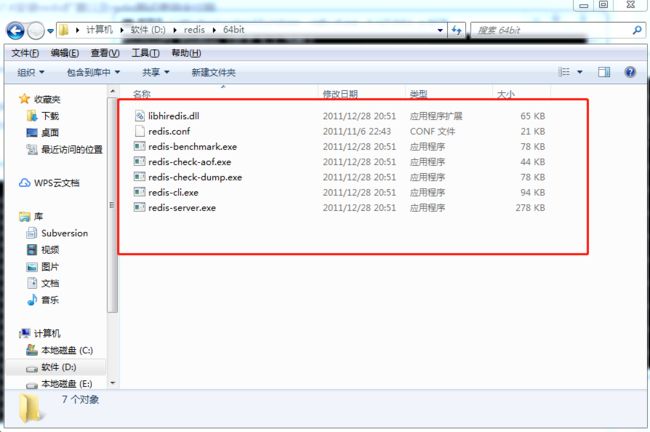Open 本地磁盘 (C:) in the sidebar
650x432 pixels.
click(x=67, y=350)
